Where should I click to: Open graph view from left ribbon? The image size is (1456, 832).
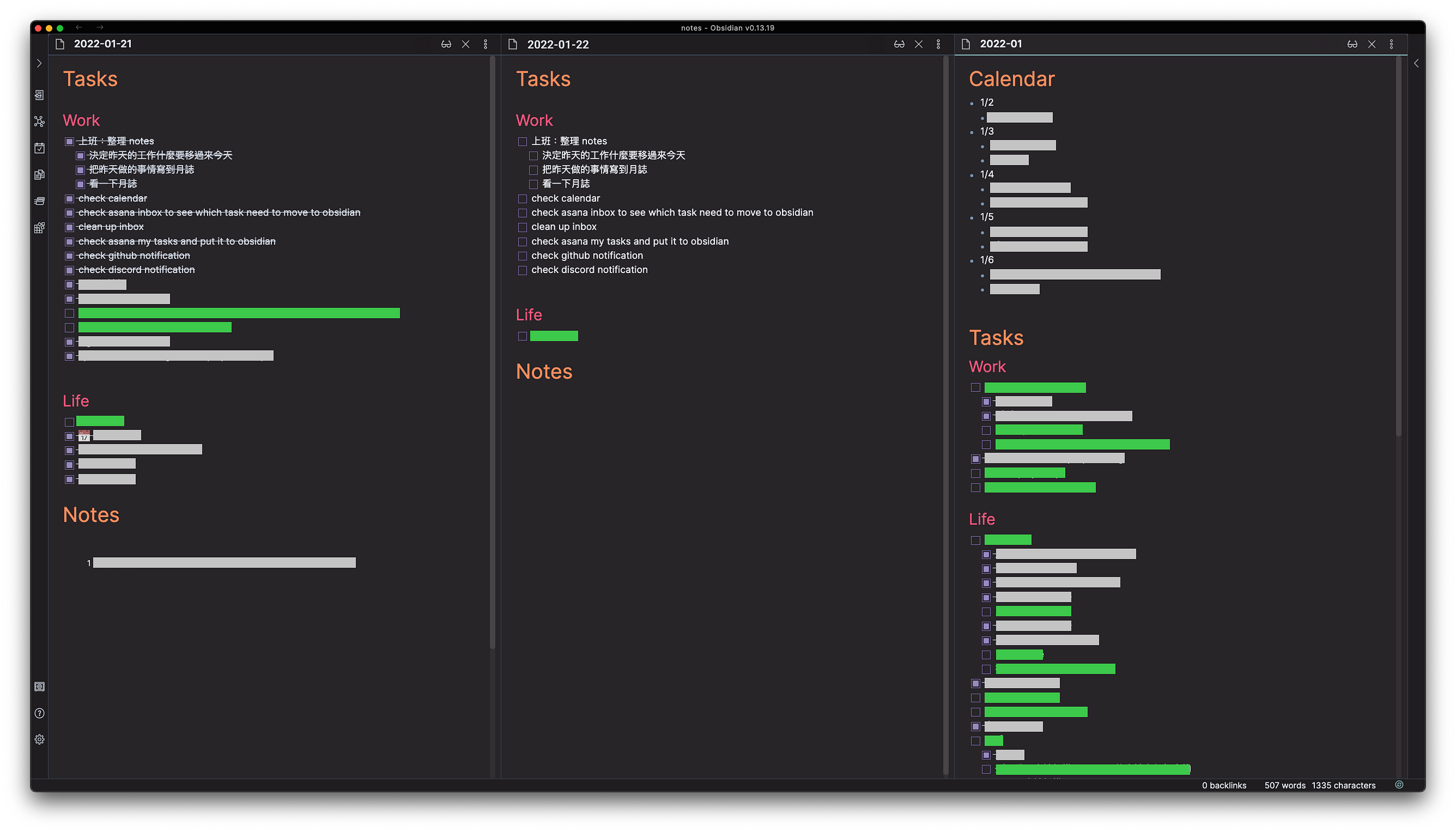coord(39,121)
